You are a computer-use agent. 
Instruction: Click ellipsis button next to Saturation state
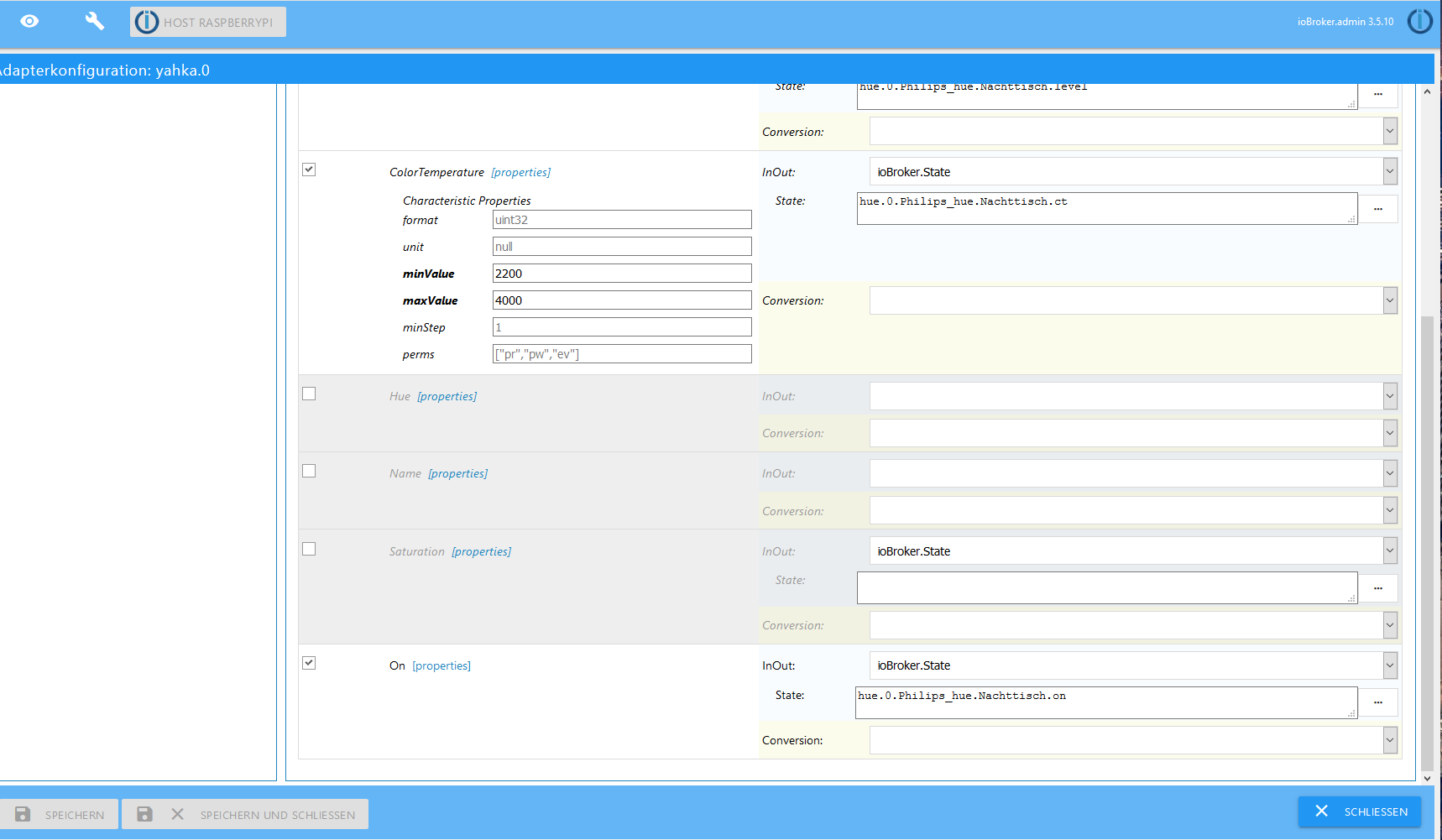(1378, 588)
